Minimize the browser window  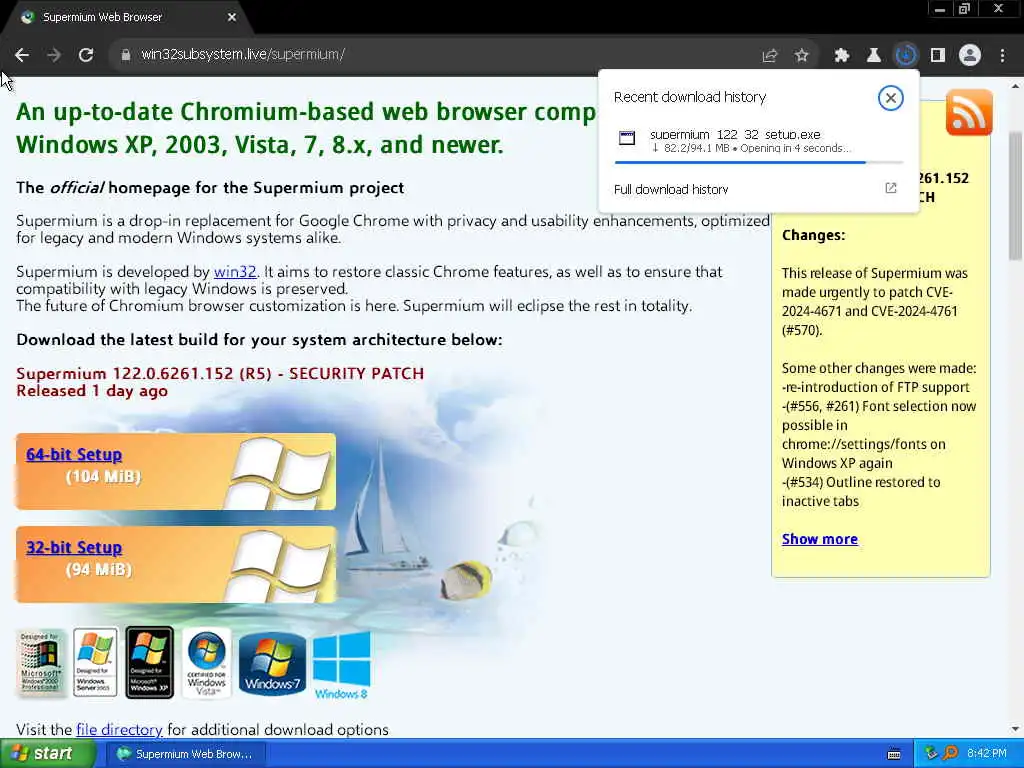939,9
